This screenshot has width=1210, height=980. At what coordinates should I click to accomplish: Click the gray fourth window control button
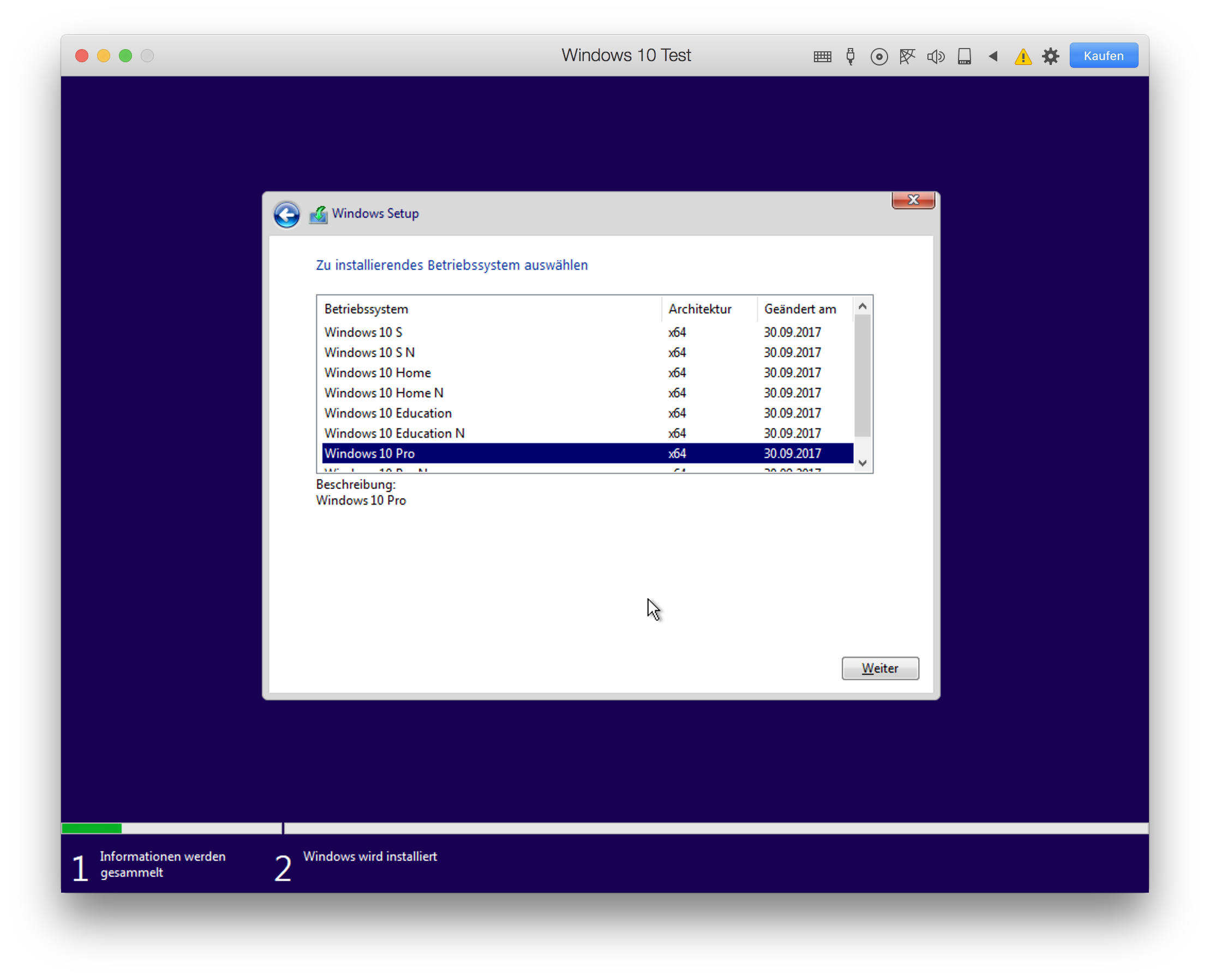coord(147,55)
